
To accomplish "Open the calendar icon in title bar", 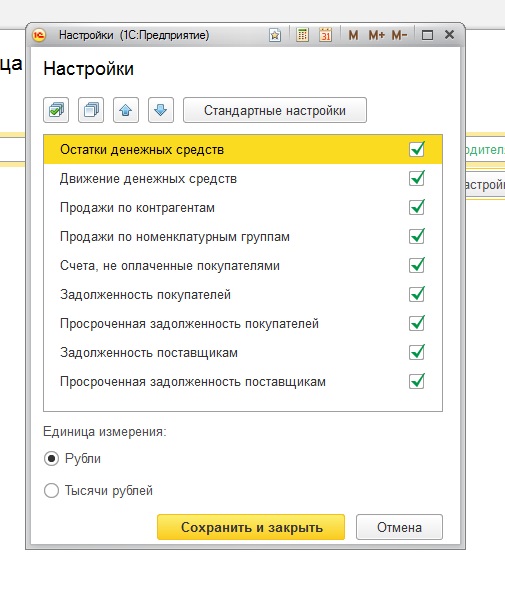I will coord(325,35).
